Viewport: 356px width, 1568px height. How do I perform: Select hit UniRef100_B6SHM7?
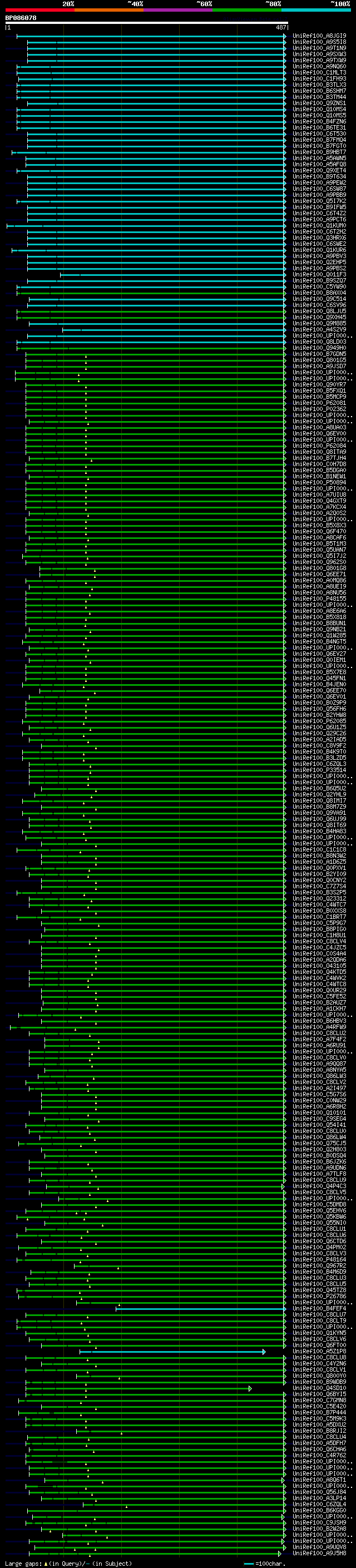319,91
